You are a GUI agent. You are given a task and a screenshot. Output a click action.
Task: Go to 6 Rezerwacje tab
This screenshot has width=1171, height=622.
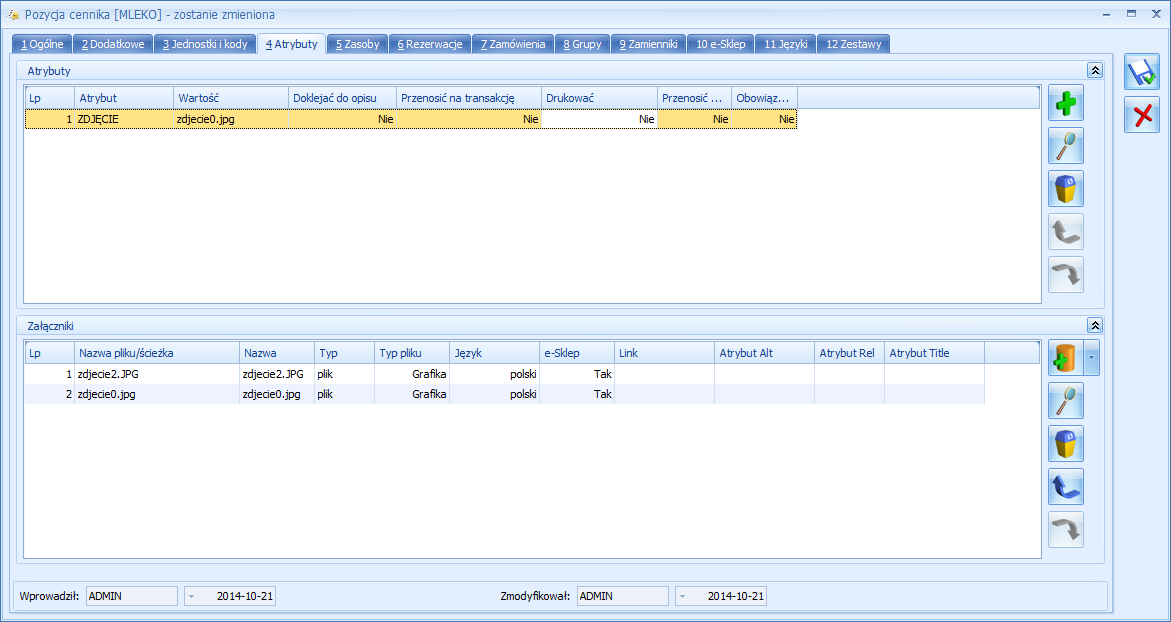click(429, 44)
